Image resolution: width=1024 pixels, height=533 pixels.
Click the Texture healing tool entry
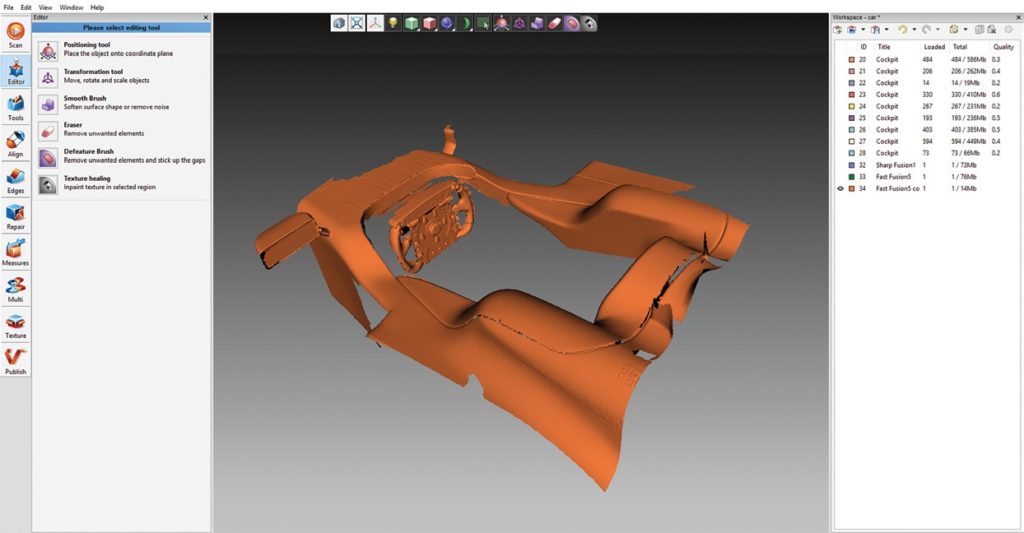(x=48, y=183)
